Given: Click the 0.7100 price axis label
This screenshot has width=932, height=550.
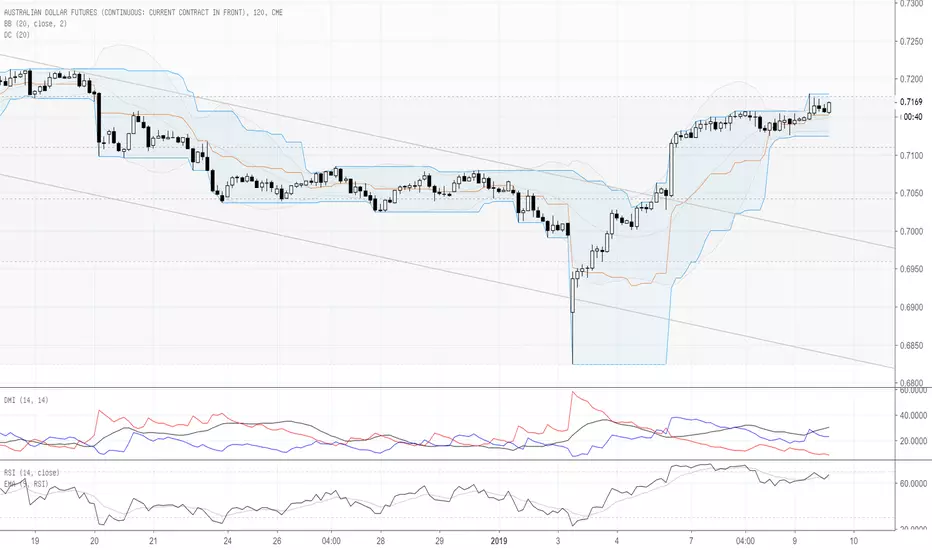Looking at the screenshot, I should pyautogui.click(x=912, y=155).
